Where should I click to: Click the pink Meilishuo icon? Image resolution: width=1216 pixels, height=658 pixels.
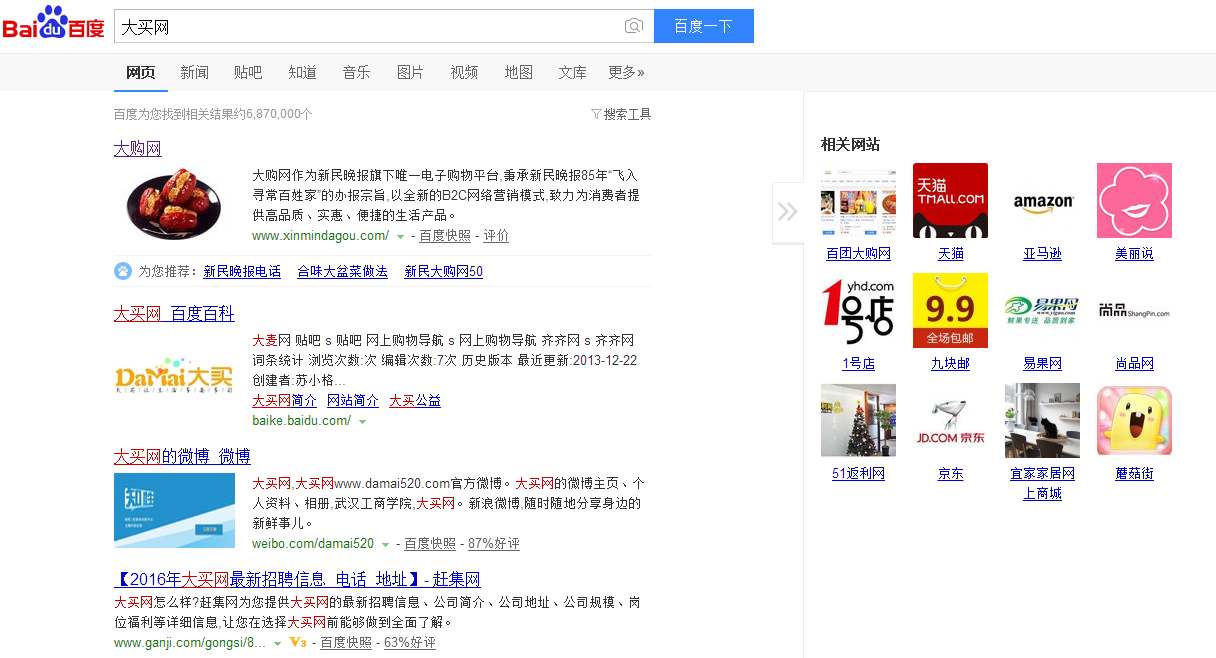coord(1134,200)
